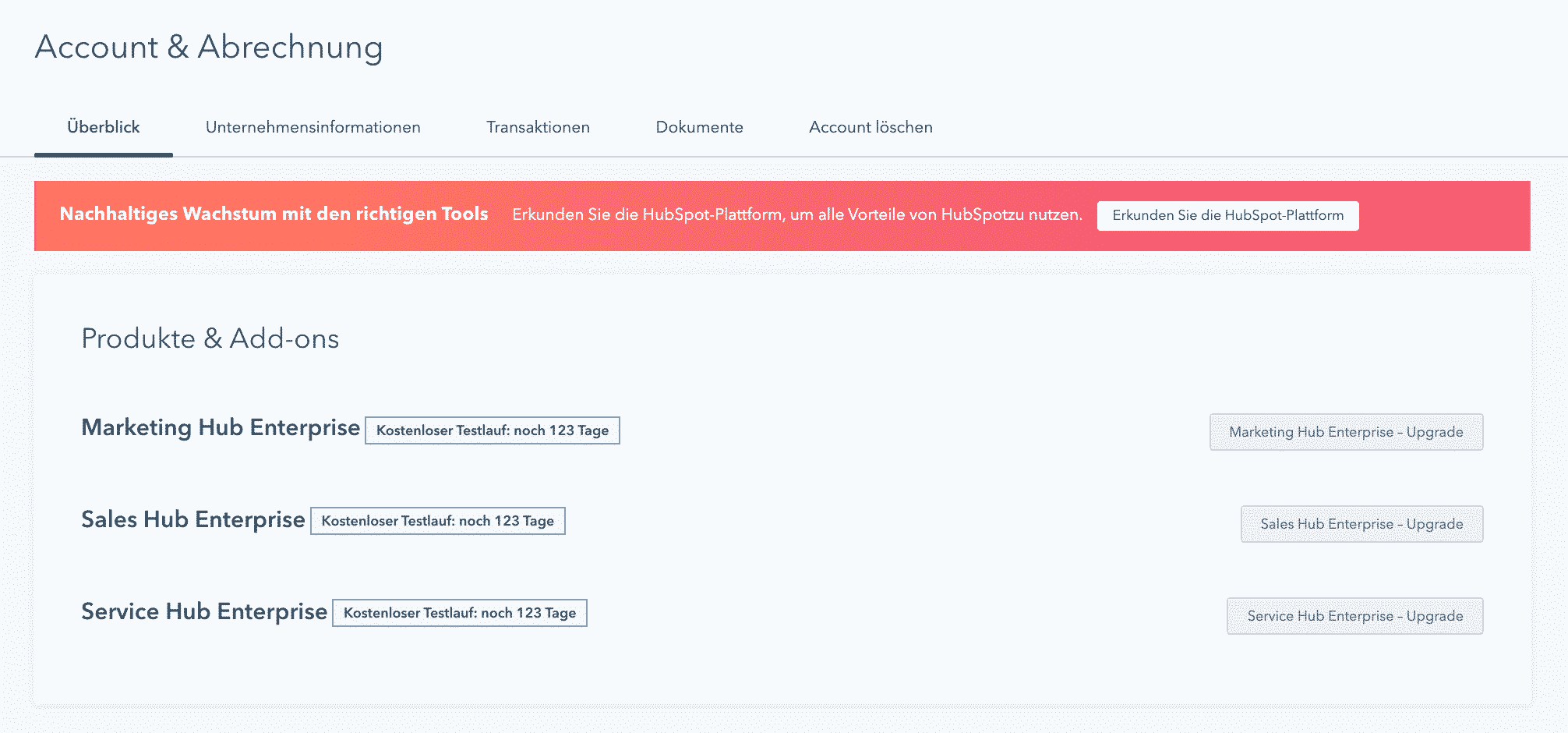Click the Service Hub Enterprise trial badge
This screenshot has height=733, width=1568.
pos(460,613)
